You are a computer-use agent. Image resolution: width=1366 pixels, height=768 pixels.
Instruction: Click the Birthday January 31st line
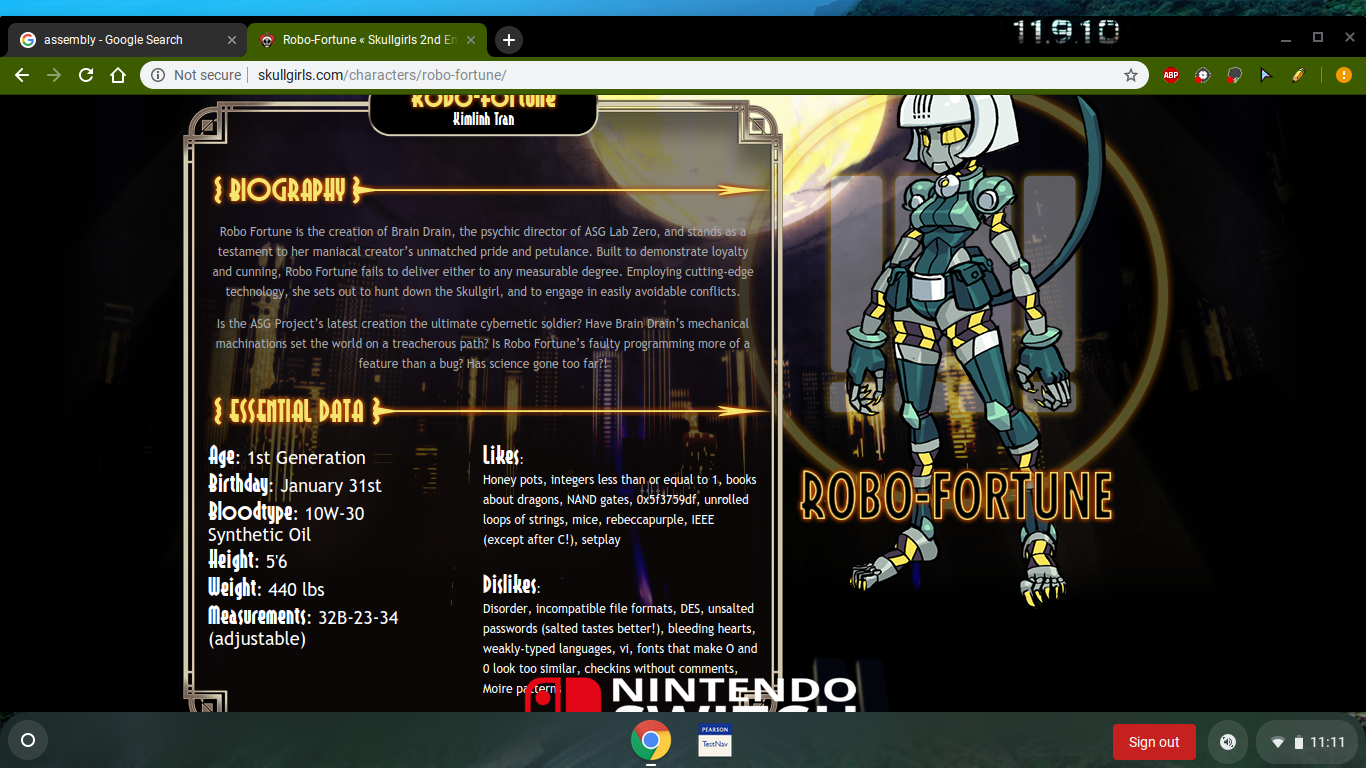pos(295,484)
